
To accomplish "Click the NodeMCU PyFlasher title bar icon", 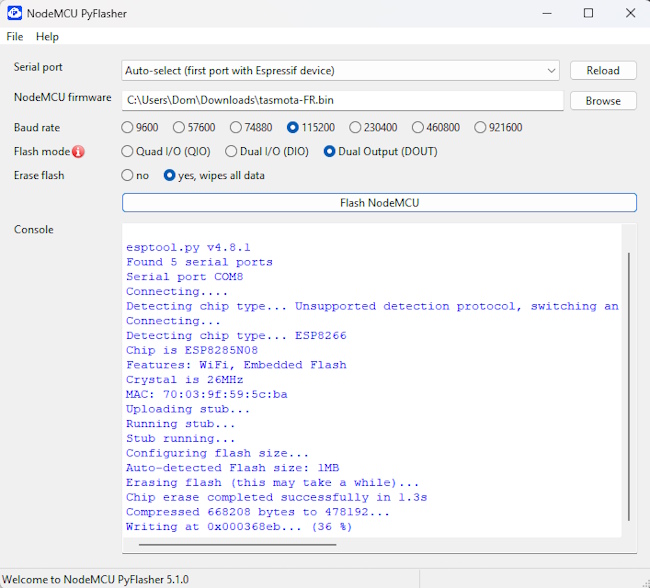I will point(15,13).
